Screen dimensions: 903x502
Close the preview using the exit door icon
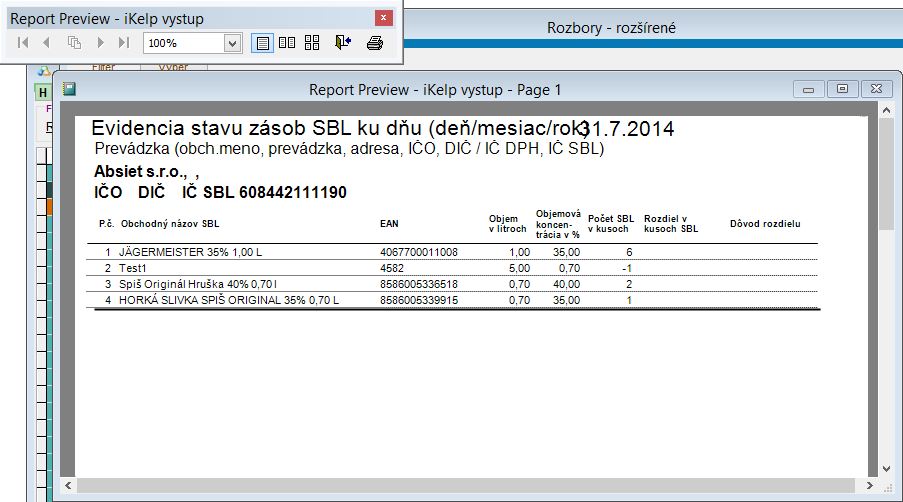pos(343,43)
